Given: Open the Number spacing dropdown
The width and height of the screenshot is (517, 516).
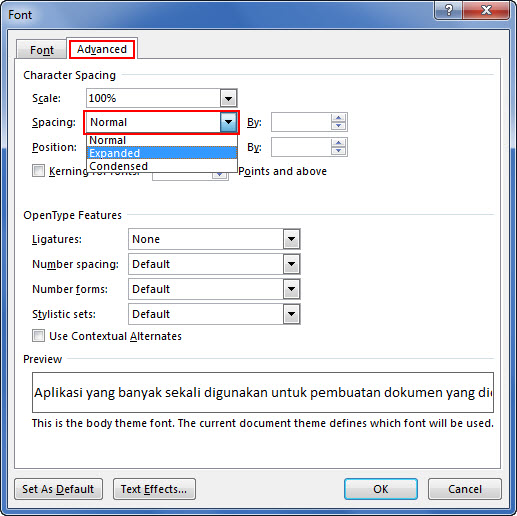Looking at the screenshot, I should (x=291, y=264).
